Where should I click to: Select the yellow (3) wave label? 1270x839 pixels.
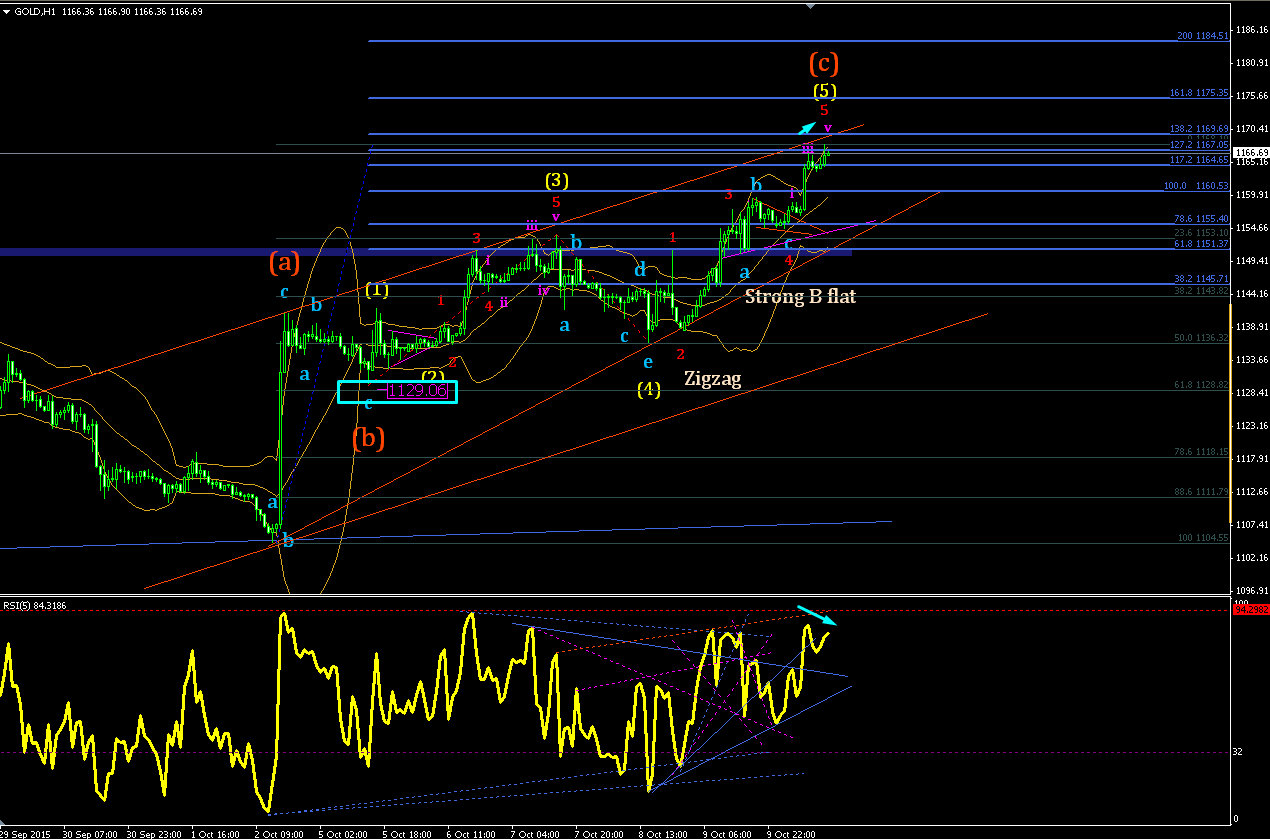(x=557, y=180)
